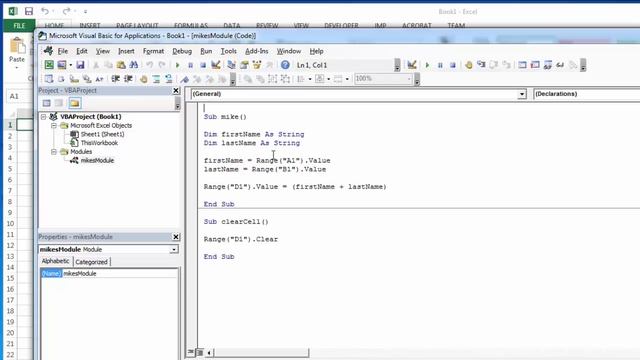Click the code window horizontal scrollbar
Image resolution: width=640 pixels, height=360 pixels.
click(261, 352)
